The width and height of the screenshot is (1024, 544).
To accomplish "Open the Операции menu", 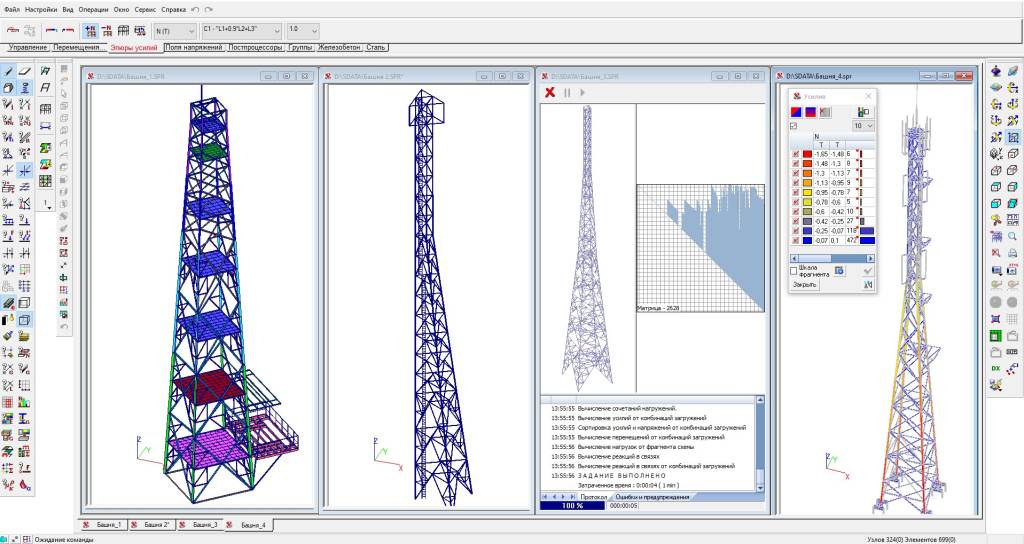I will click(94, 9).
